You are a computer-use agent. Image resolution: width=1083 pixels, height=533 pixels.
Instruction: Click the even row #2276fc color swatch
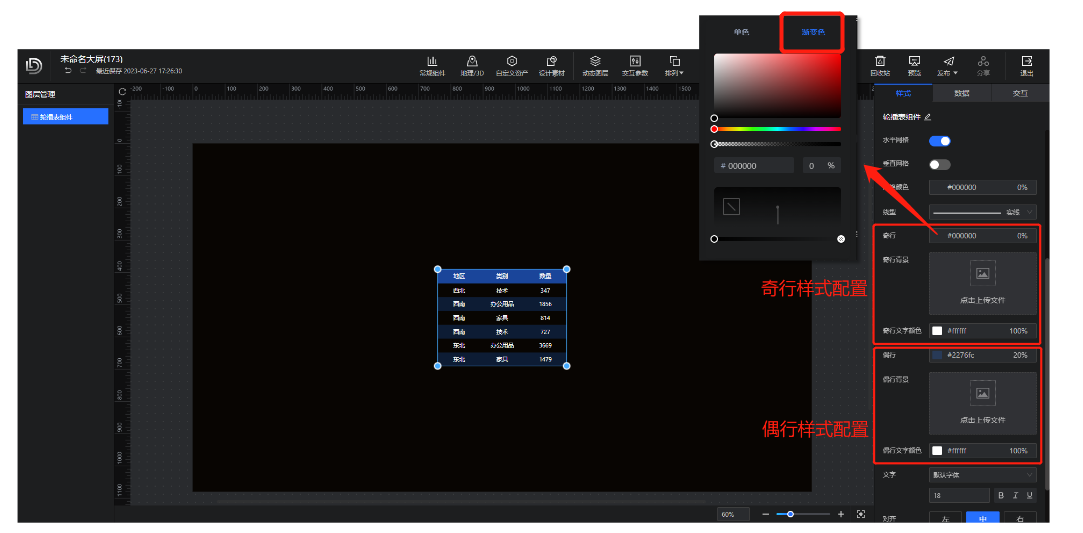[937, 355]
